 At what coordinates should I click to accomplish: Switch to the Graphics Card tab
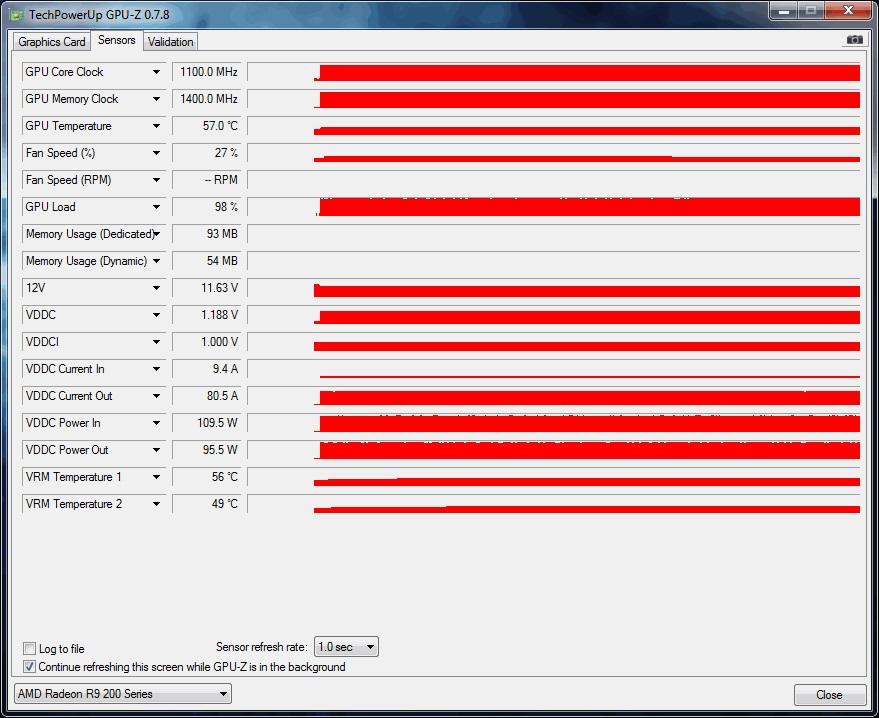point(52,41)
